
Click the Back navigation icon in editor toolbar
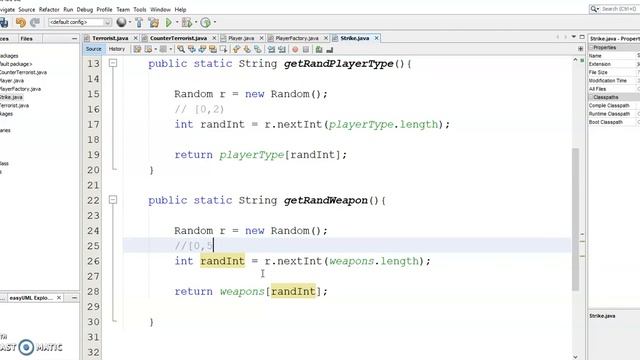coord(148,49)
